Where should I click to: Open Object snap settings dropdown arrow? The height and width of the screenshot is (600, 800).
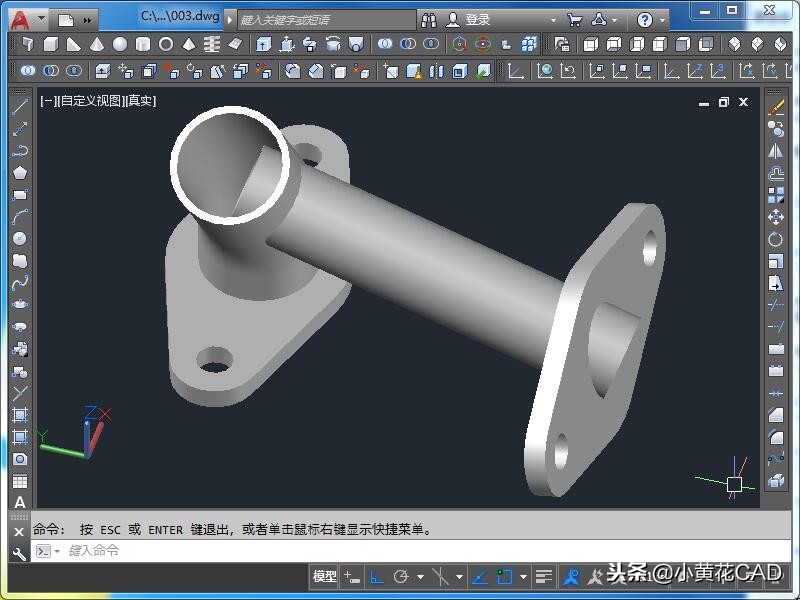(523, 577)
